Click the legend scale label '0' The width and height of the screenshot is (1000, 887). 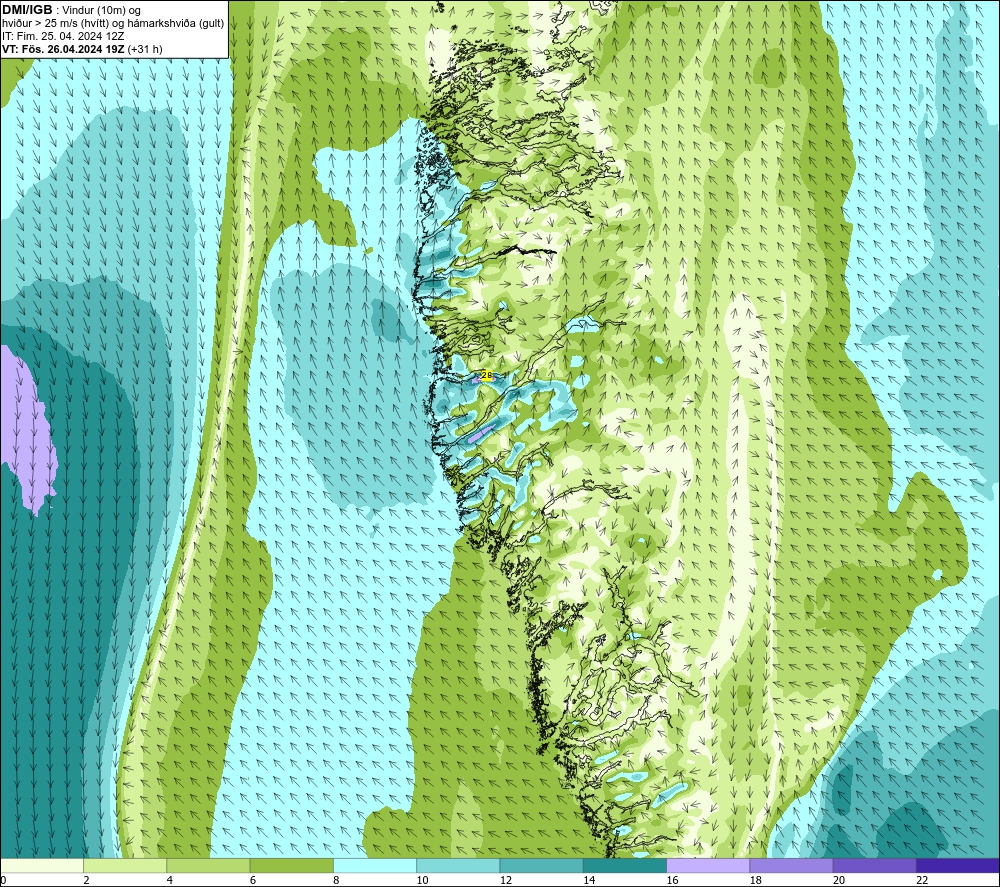coord(3,880)
